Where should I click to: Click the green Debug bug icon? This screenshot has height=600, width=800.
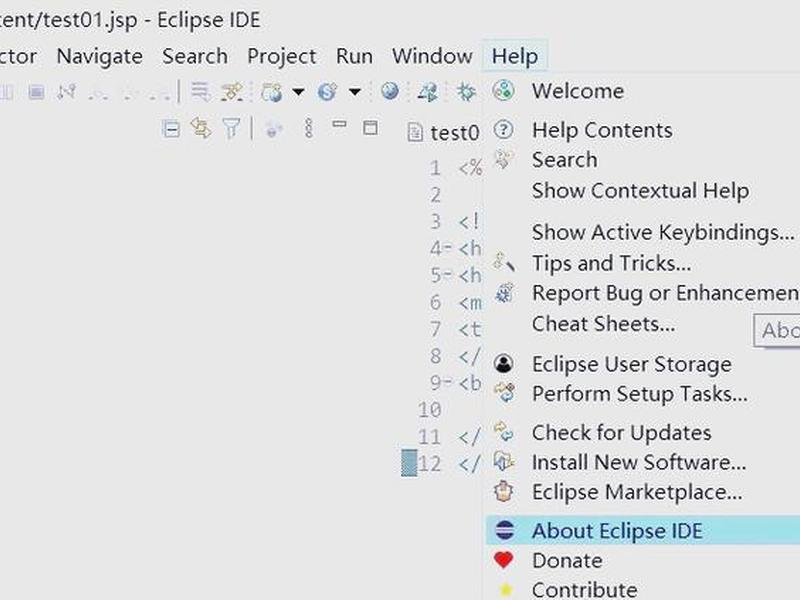coord(466,92)
